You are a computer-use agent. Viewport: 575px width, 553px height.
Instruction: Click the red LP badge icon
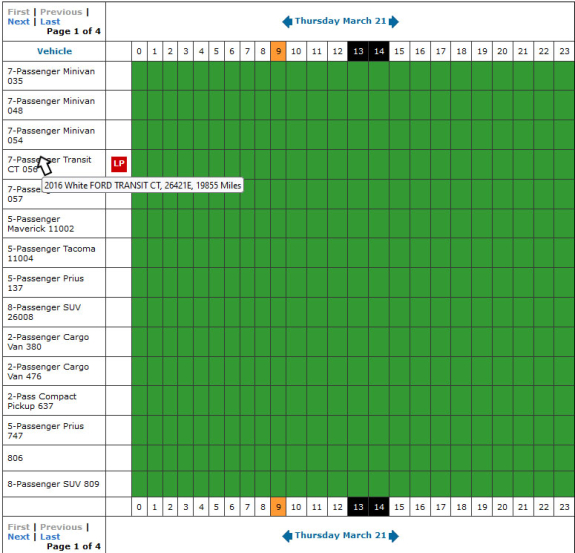click(119, 164)
